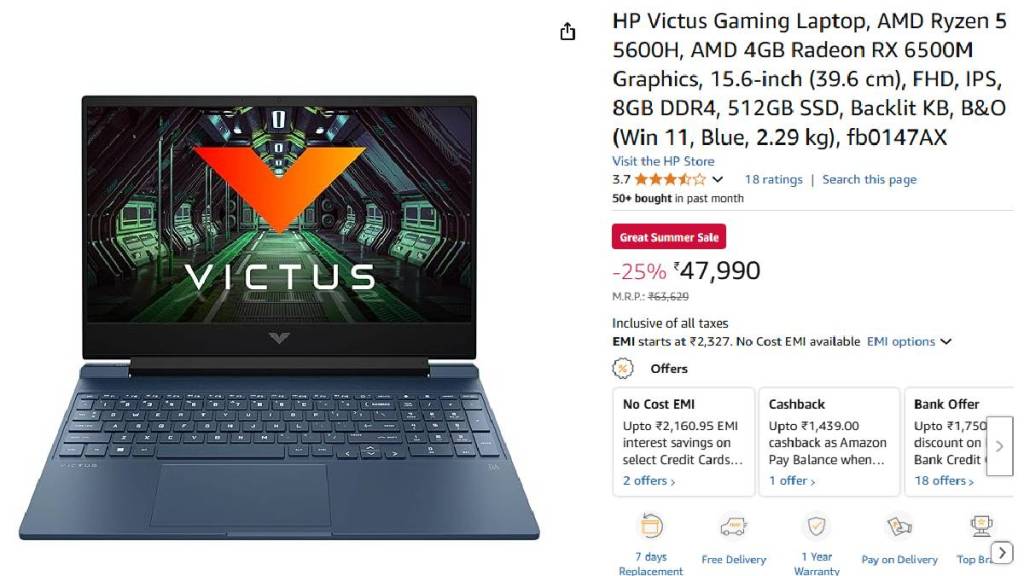
Task: Click the Offers percent badge icon
Action: coord(622,368)
